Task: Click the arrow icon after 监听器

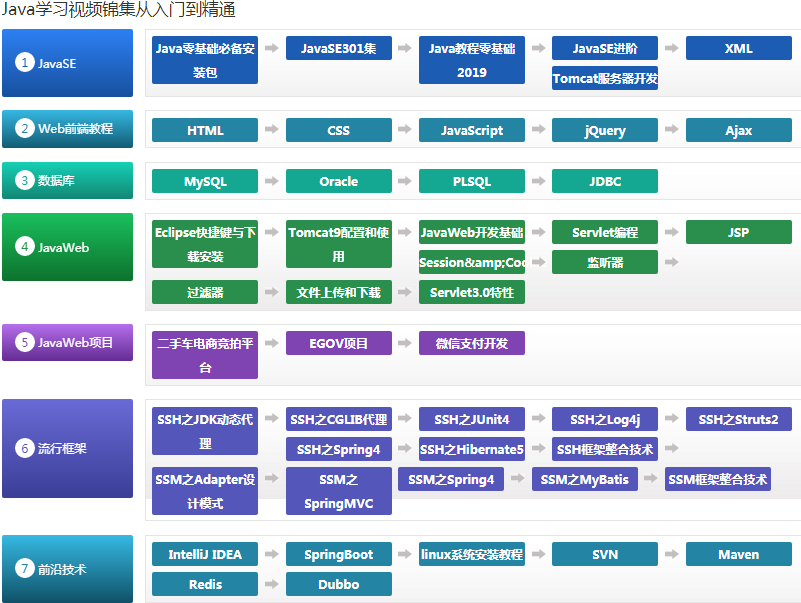Action: click(x=672, y=262)
